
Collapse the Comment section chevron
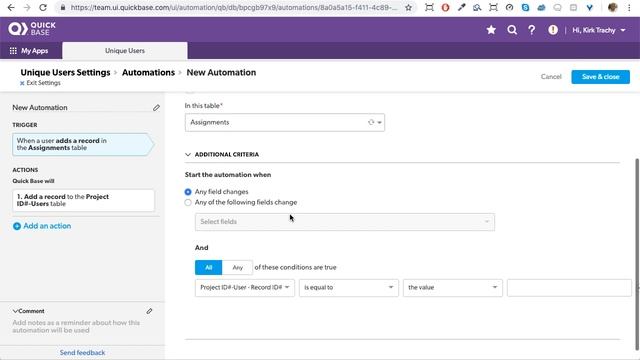tap(15, 311)
